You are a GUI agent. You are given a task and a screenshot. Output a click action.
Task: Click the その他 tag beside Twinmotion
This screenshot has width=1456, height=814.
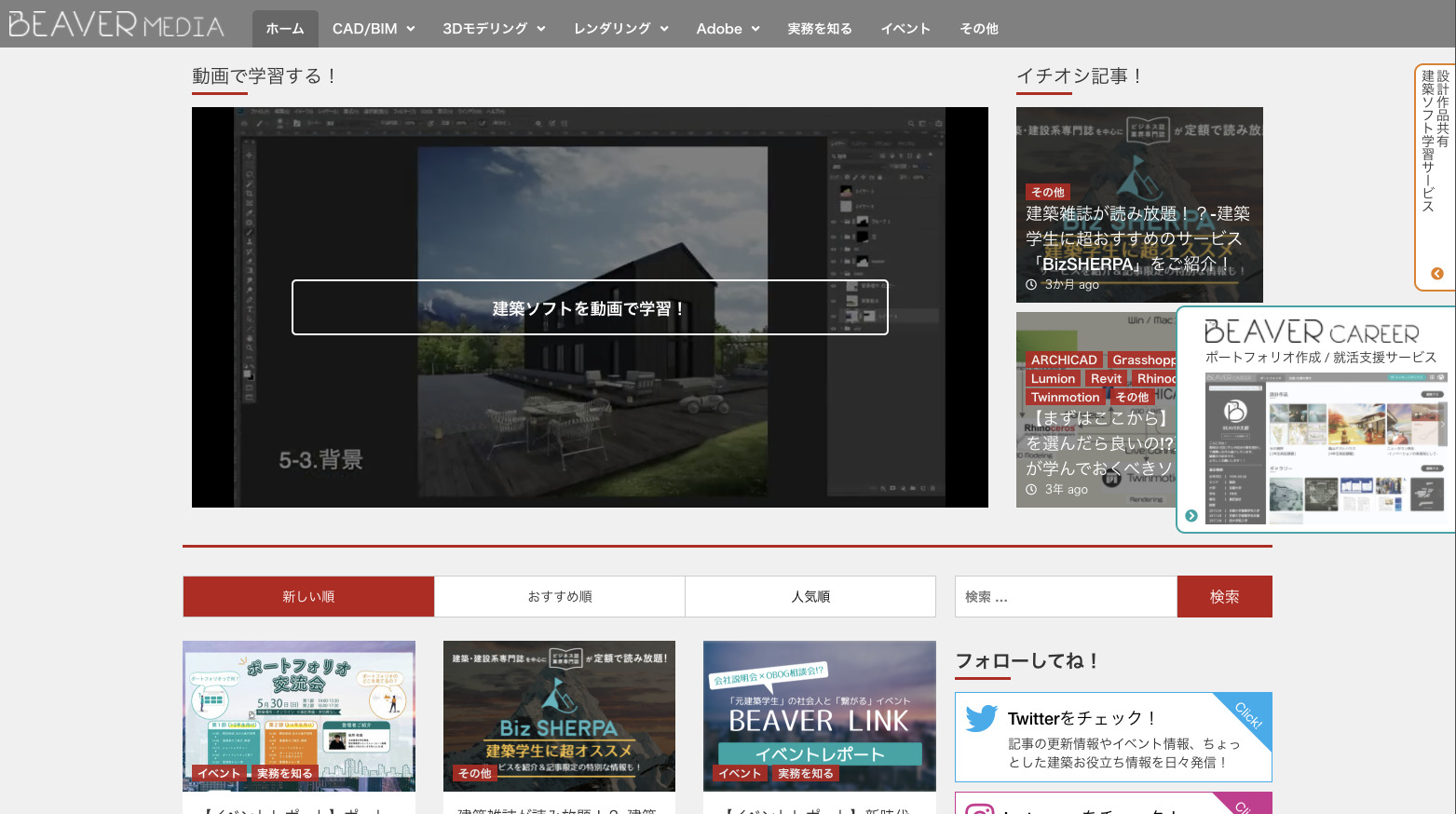[1133, 397]
